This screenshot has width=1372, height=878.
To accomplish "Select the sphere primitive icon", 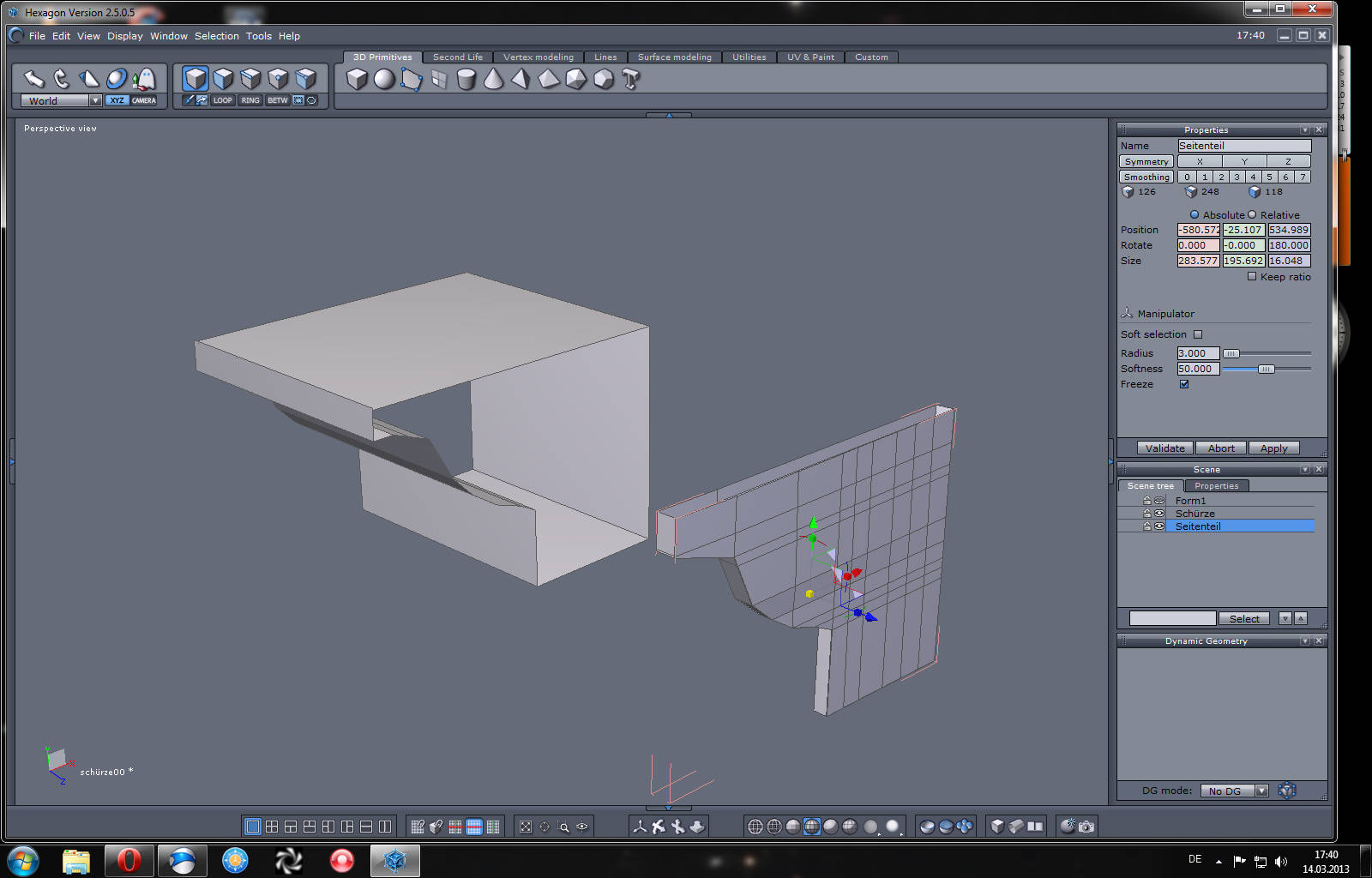I will click(x=384, y=80).
